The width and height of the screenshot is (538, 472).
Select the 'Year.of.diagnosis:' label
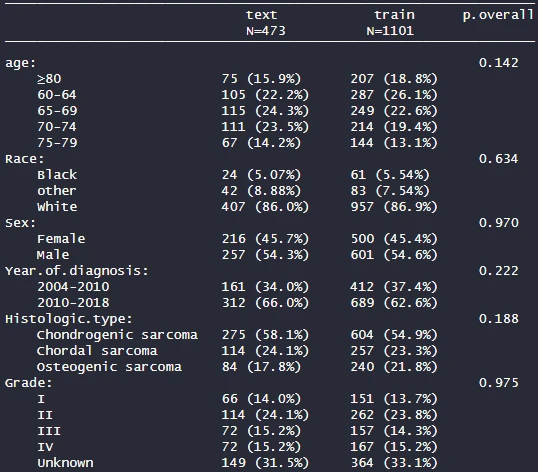pyautogui.click(x=77, y=271)
